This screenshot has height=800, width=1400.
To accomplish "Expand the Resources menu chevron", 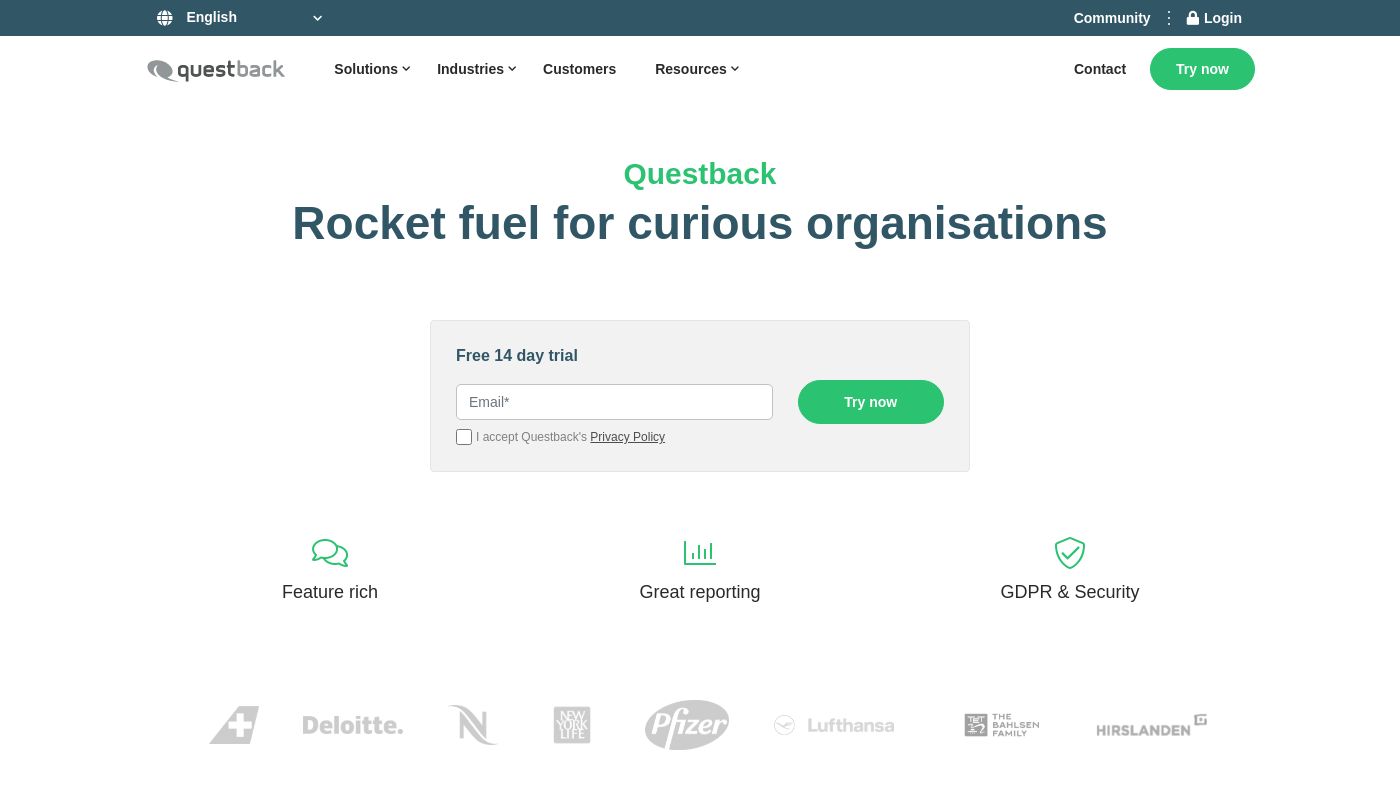I will pyautogui.click(x=735, y=69).
